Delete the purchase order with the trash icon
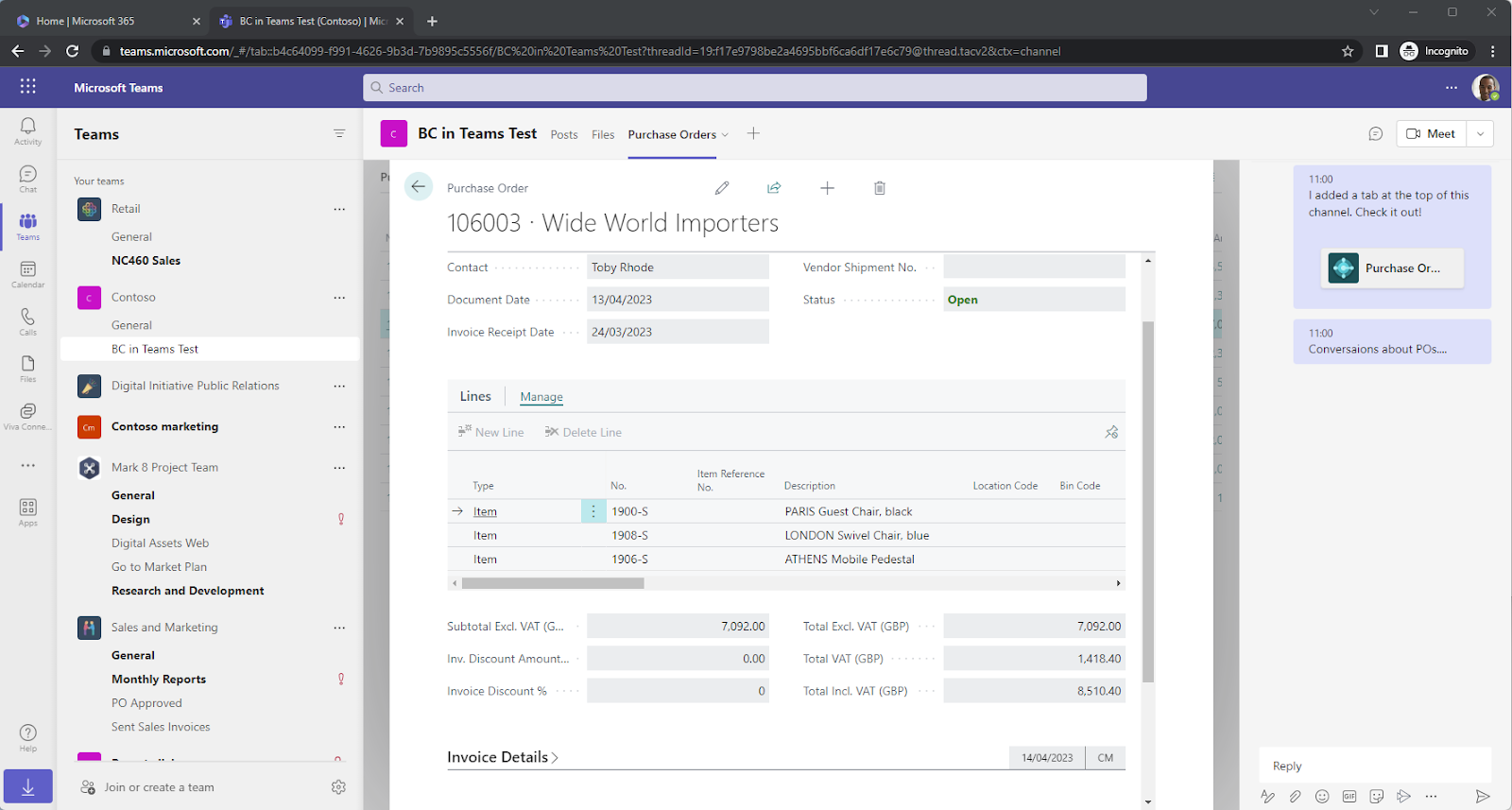1512x810 pixels. coord(880,188)
